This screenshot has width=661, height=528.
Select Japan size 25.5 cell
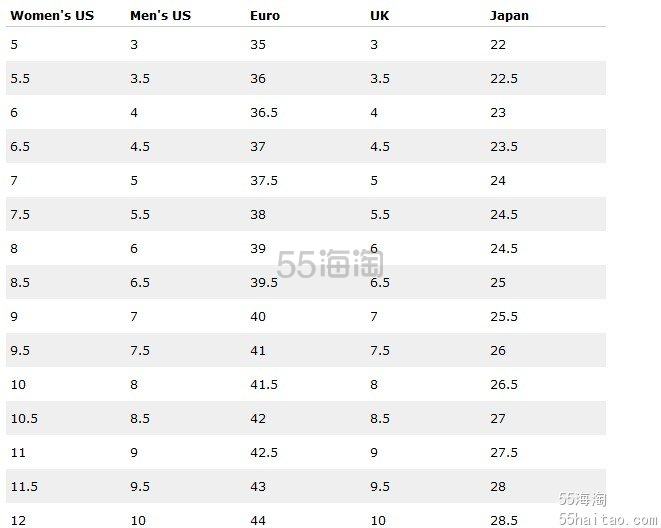504,316
